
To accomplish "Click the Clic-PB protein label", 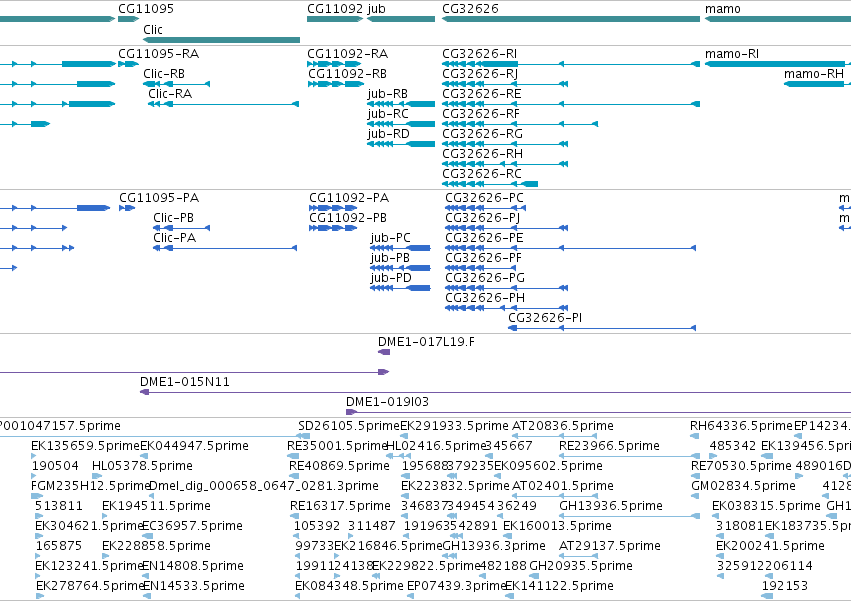I will (x=173, y=218).
